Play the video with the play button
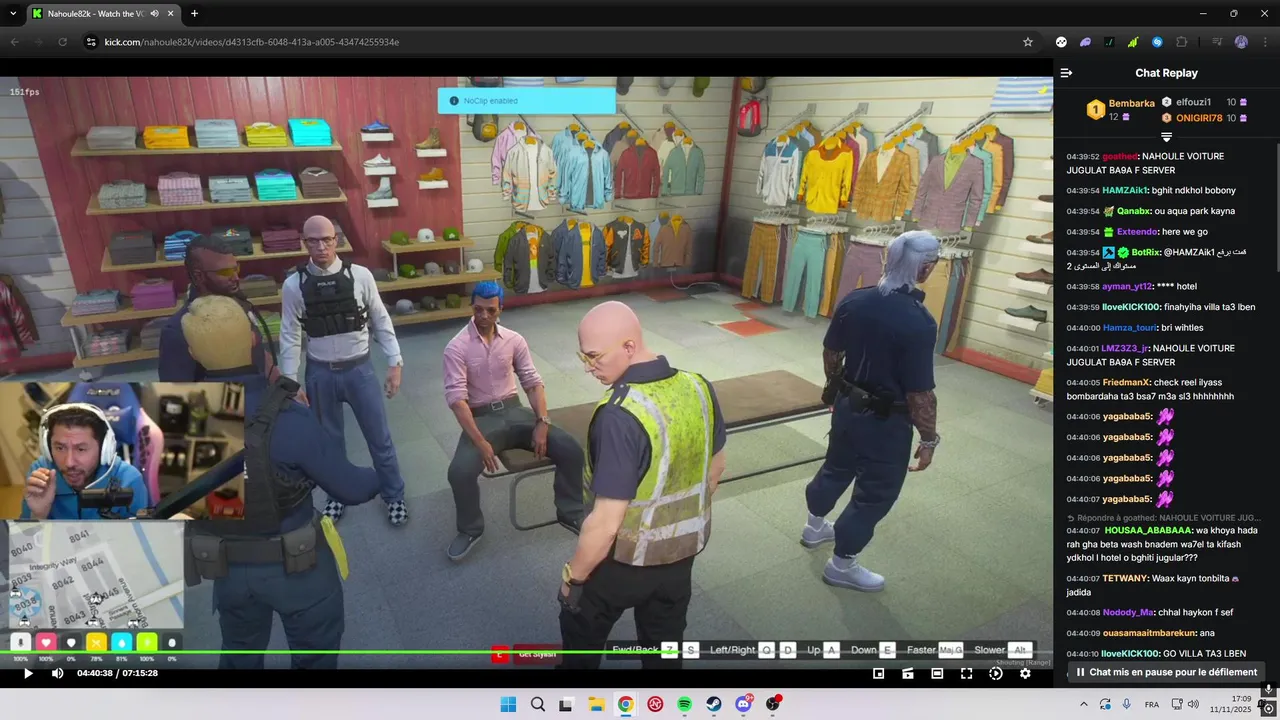 [28, 674]
